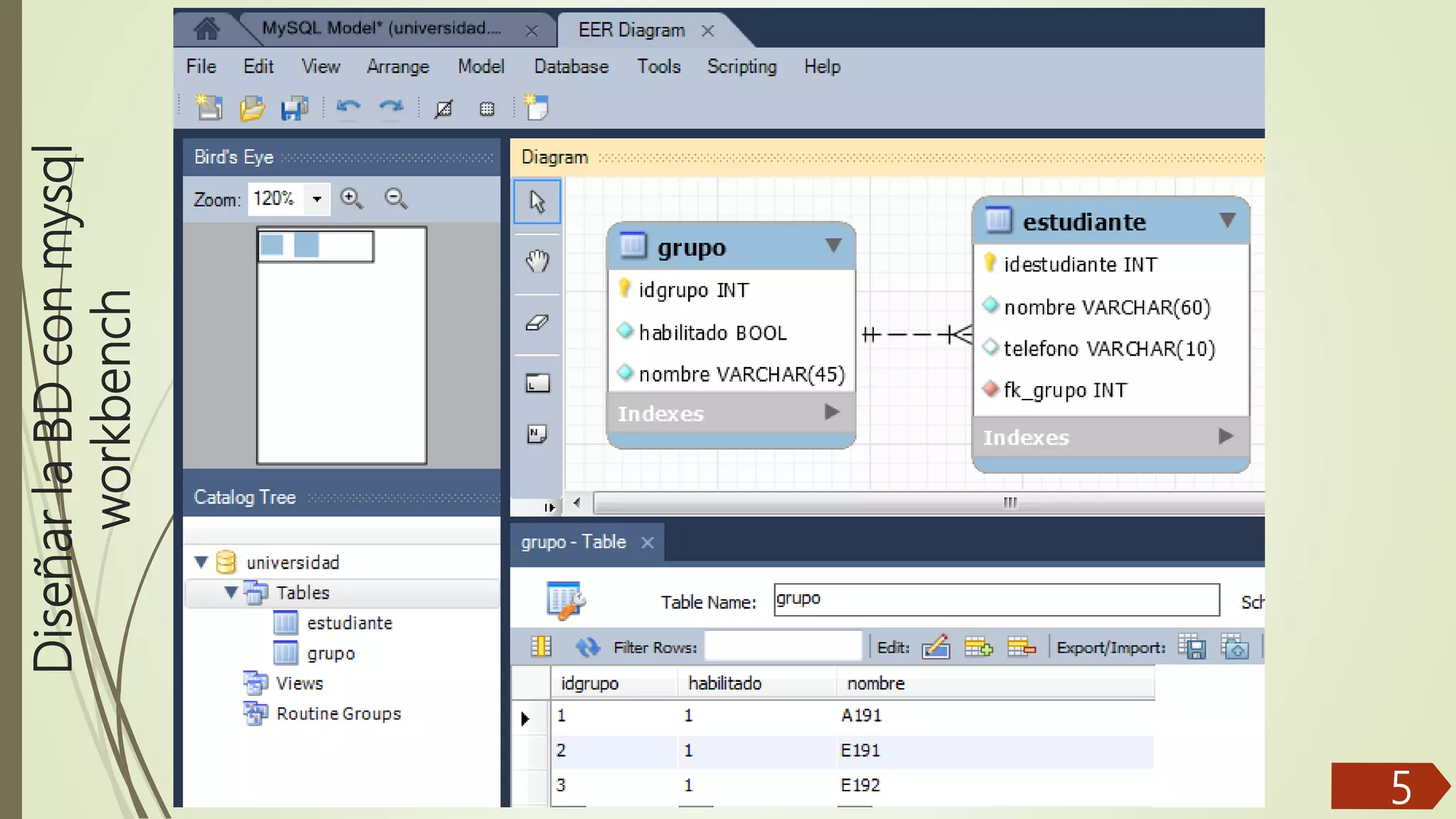The height and width of the screenshot is (819, 1456).
Task: Click the Open model folder icon
Action: coord(252,108)
